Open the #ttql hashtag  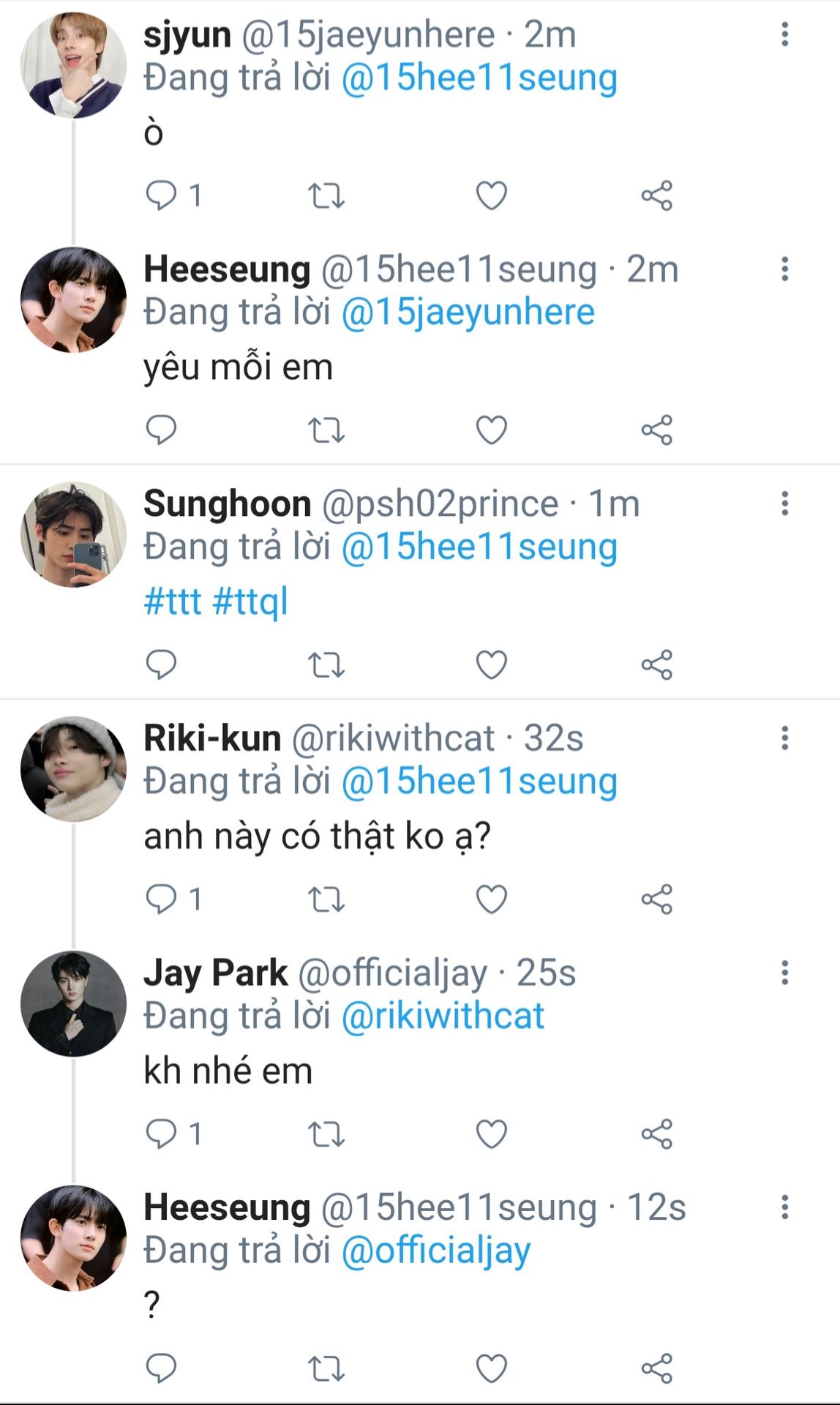pos(250,602)
